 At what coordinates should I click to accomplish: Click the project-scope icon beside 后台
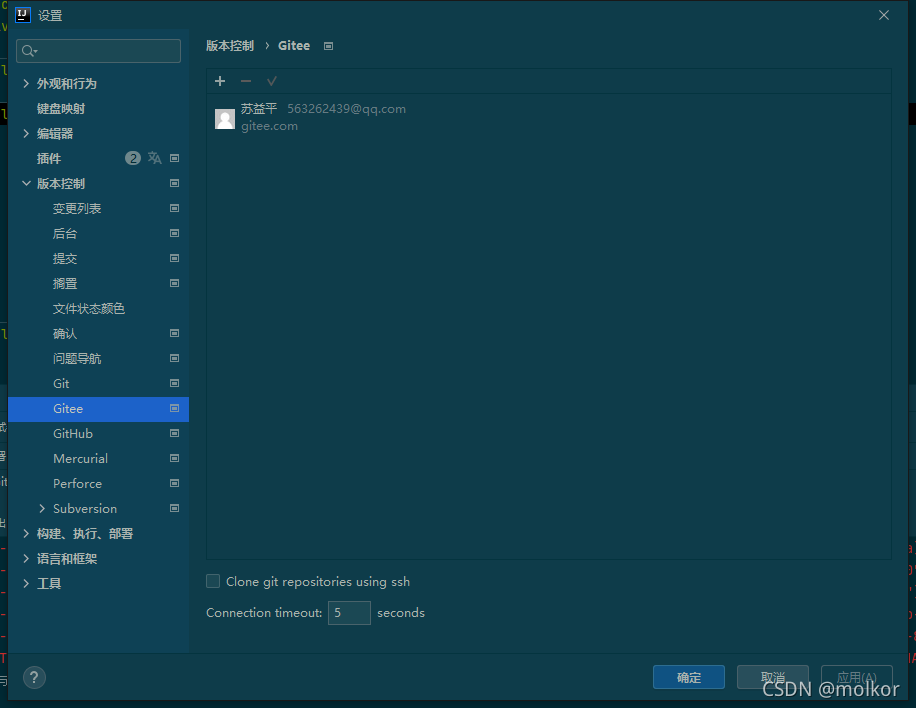point(174,234)
